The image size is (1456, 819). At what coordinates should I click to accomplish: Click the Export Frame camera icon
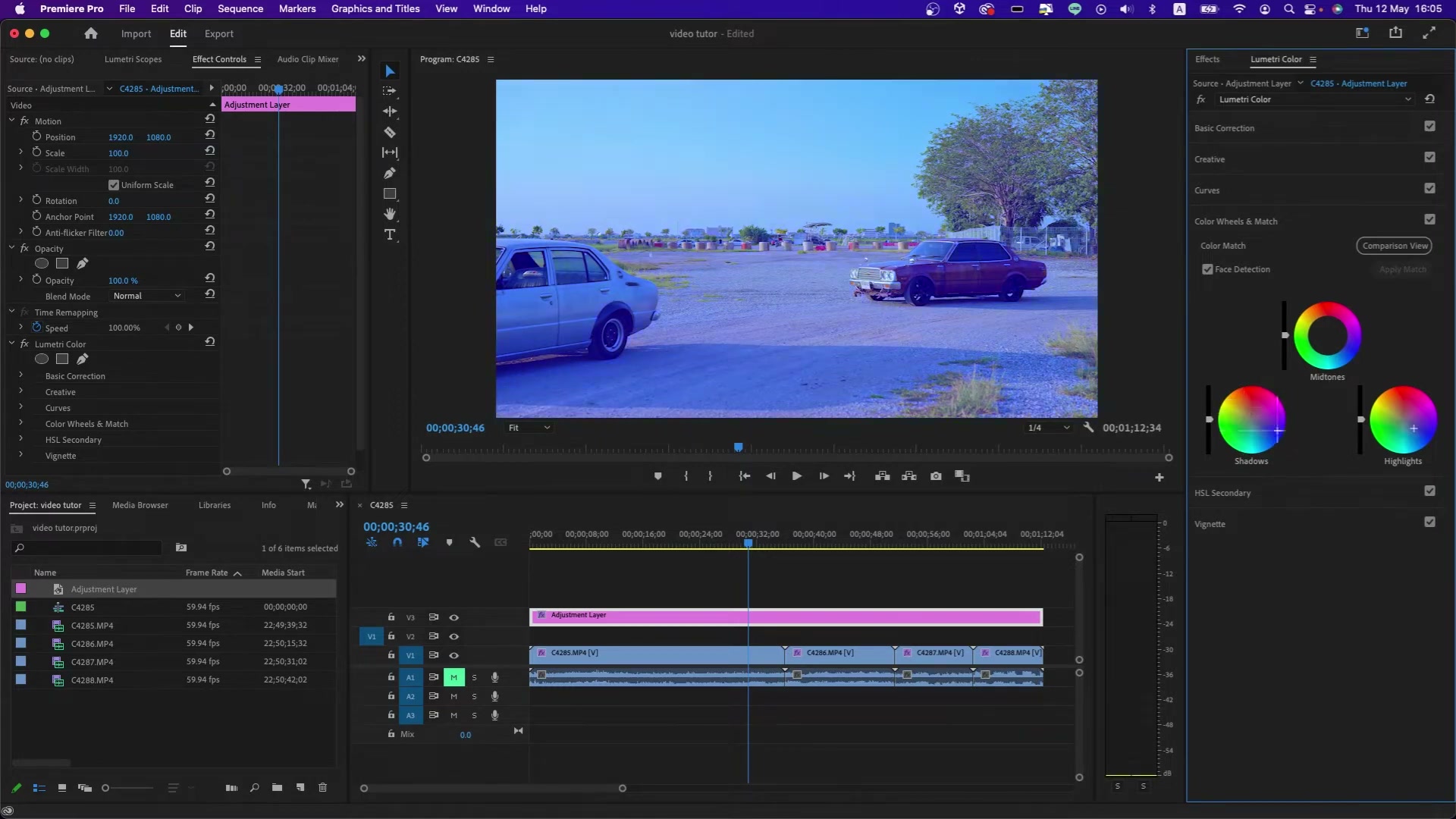(936, 476)
